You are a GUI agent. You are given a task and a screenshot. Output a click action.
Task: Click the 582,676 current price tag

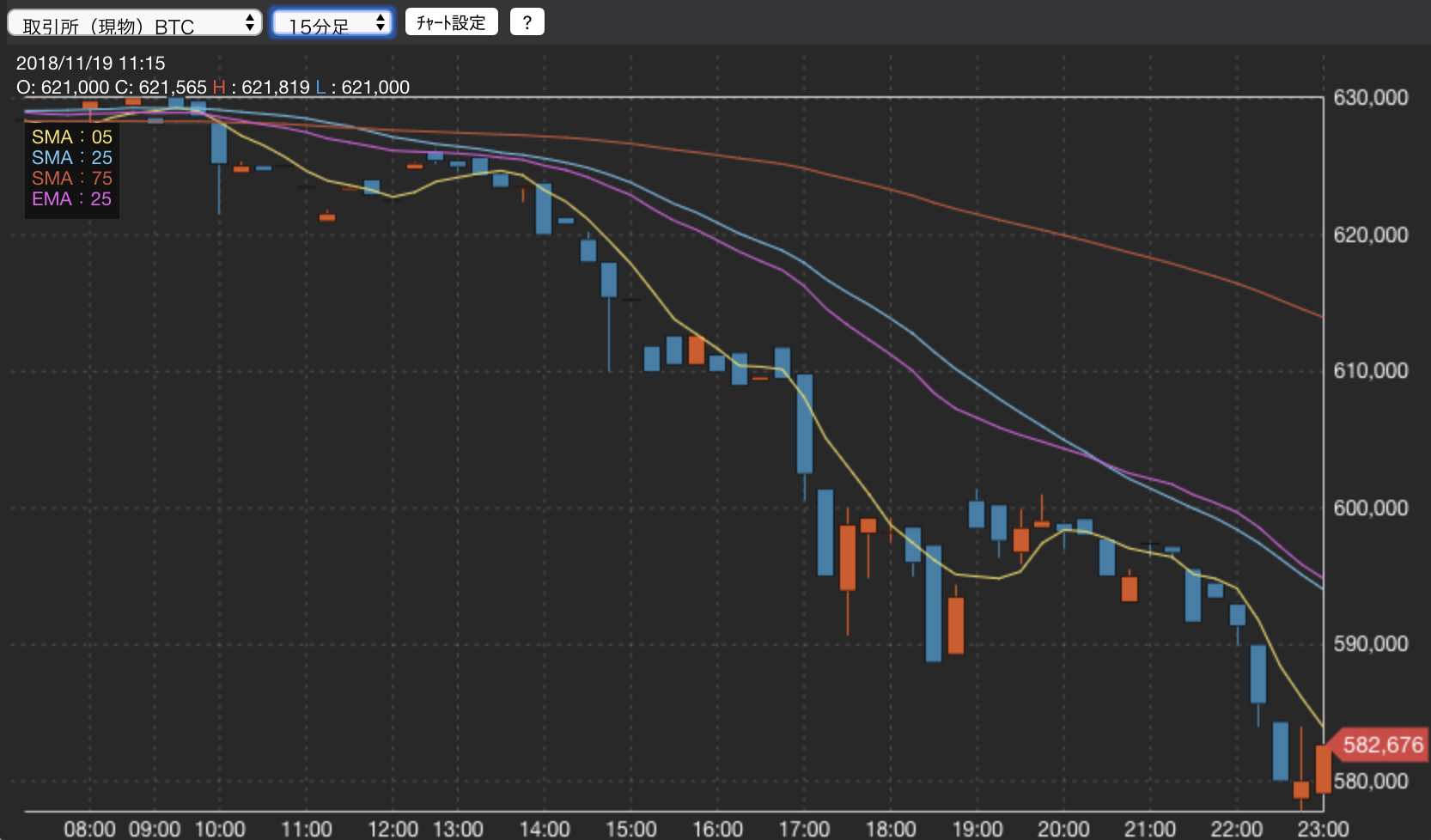(1379, 745)
